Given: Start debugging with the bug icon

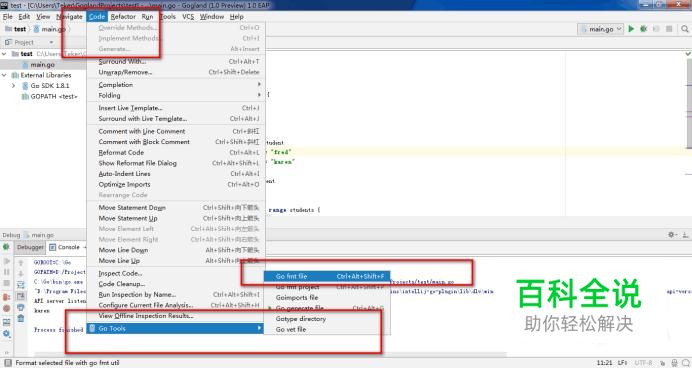Looking at the screenshot, I should point(643,29).
